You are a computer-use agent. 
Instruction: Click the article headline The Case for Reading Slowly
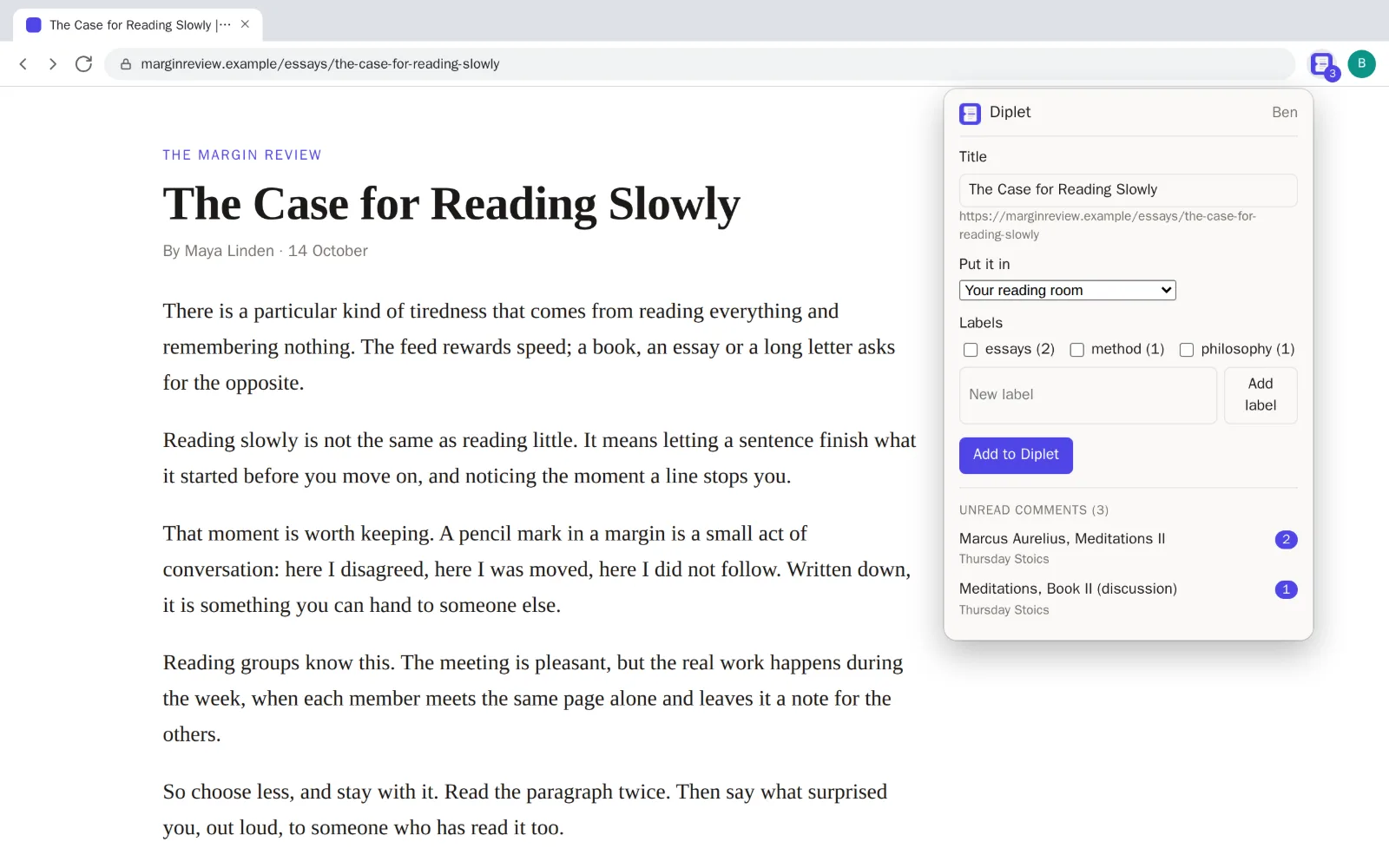pyautogui.click(x=451, y=205)
